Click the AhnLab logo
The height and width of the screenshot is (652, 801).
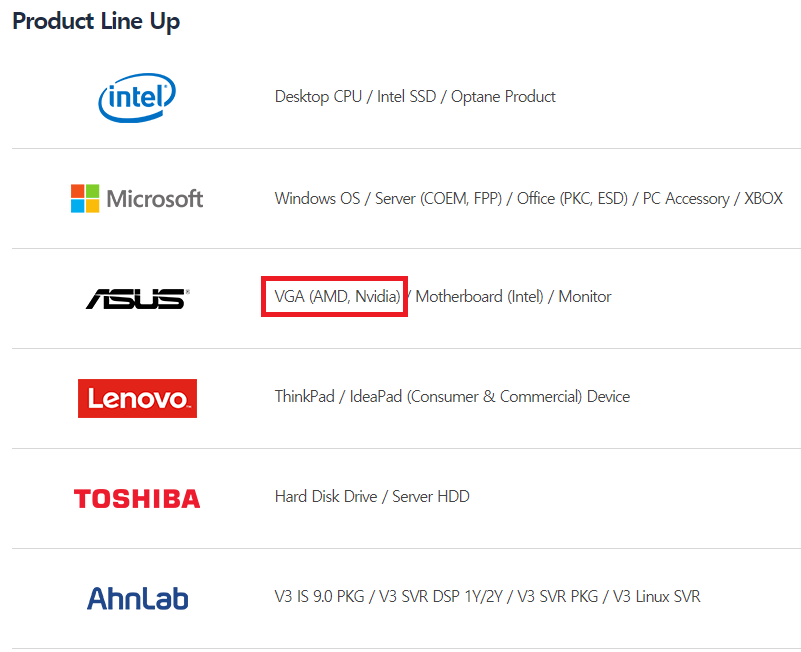coord(137,598)
